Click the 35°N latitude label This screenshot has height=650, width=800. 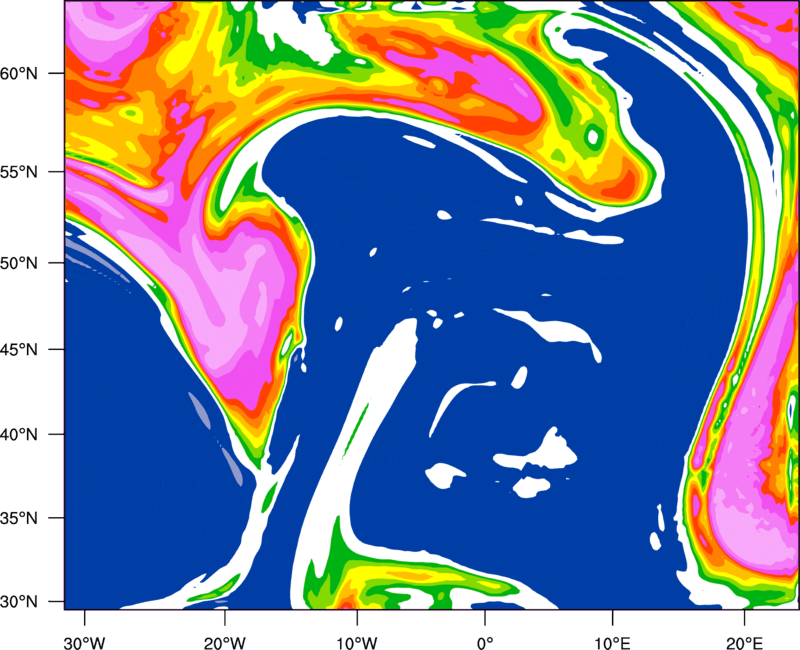tap(19, 518)
